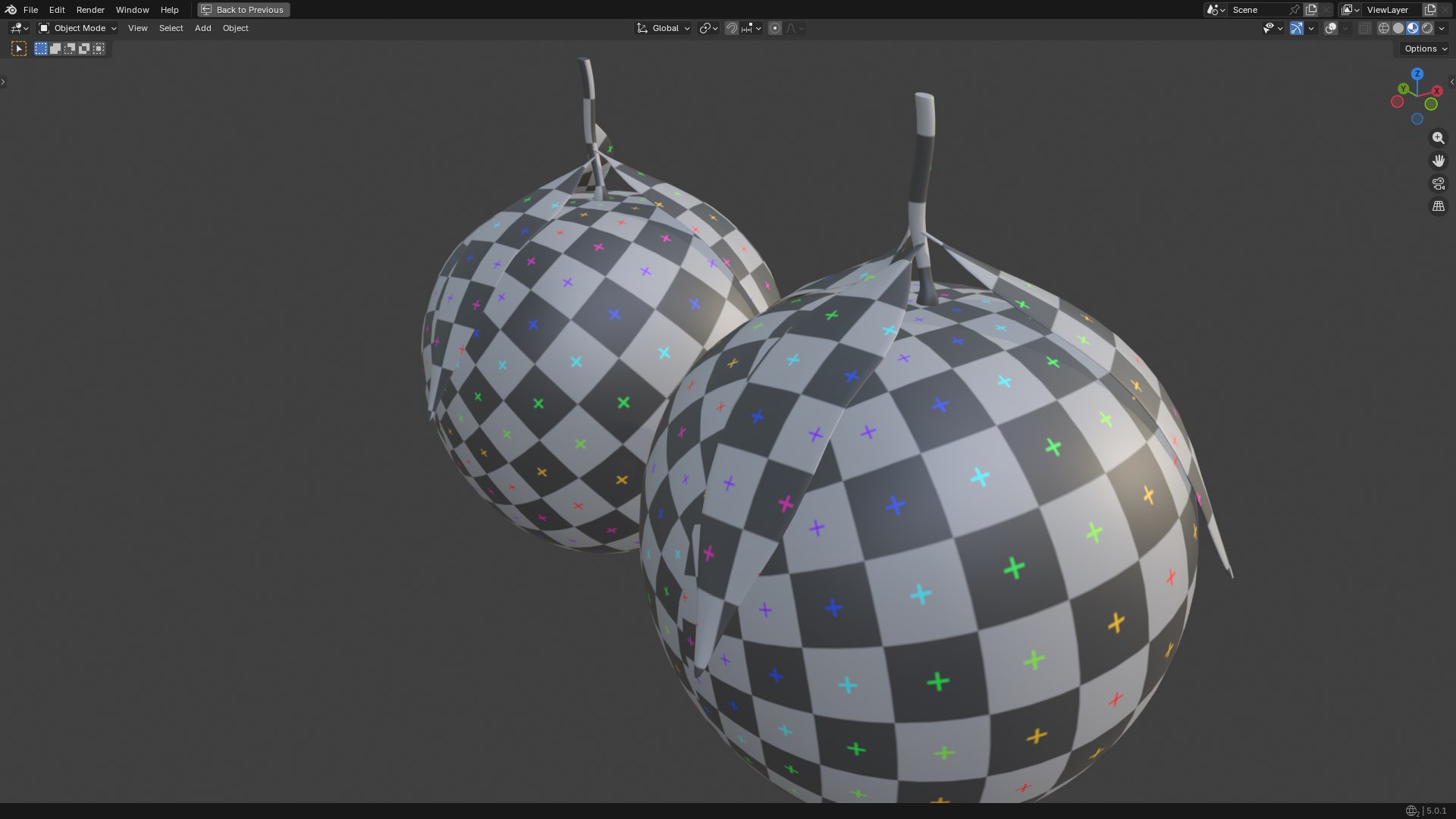The width and height of the screenshot is (1456, 819).
Task: Click the language globe icon in status bar
Action: [1411, 811]
